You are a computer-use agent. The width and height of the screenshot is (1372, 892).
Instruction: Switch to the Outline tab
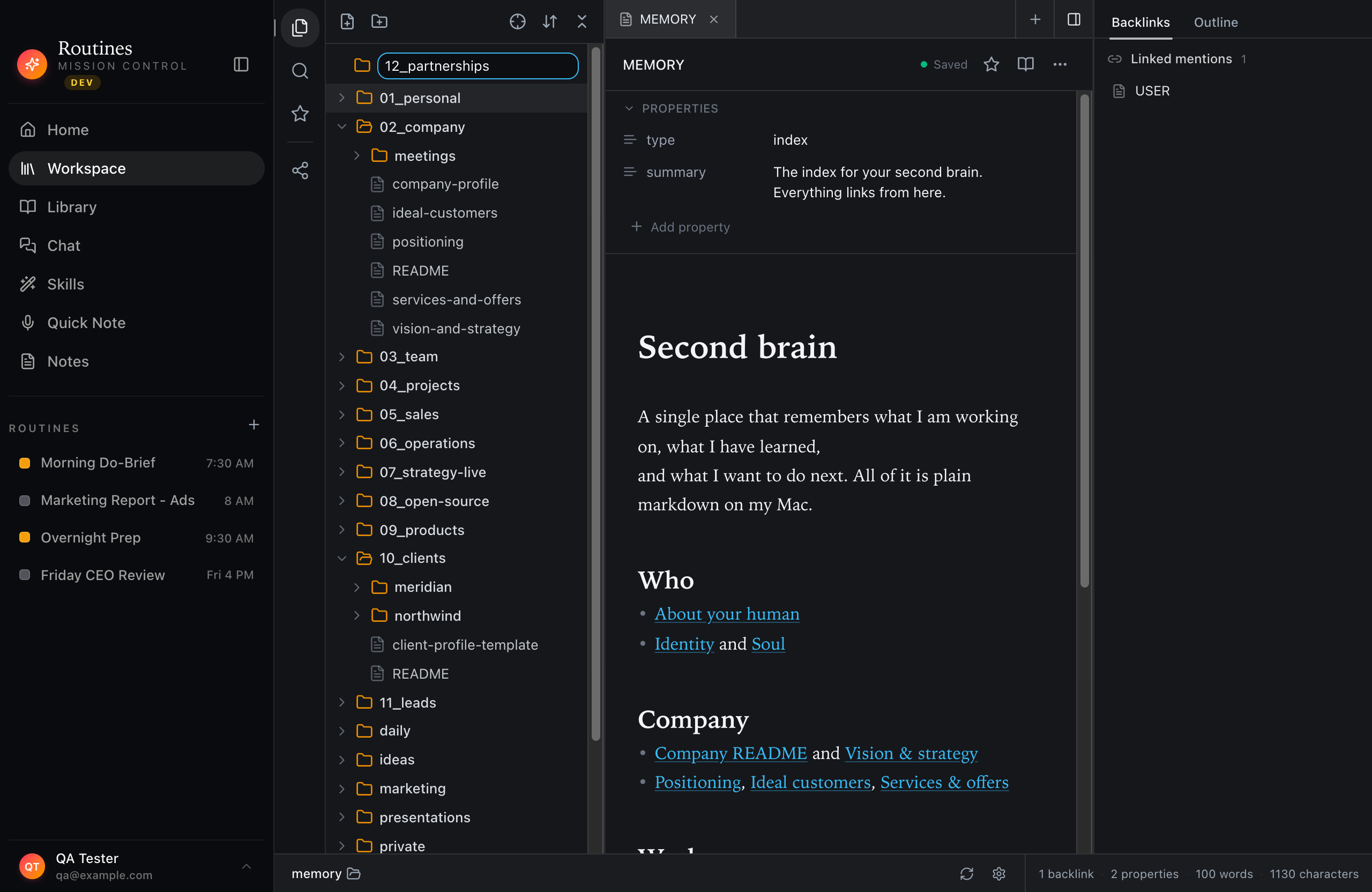tap(1215, 22)
